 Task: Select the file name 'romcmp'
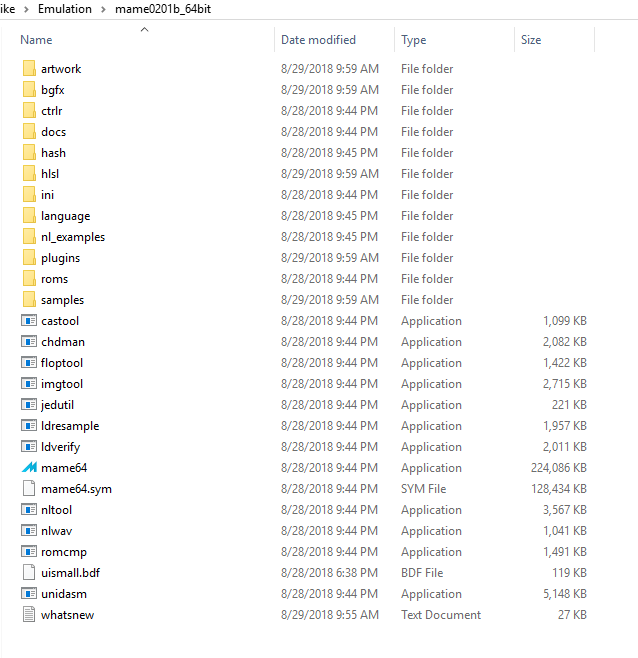pos(64,552)
